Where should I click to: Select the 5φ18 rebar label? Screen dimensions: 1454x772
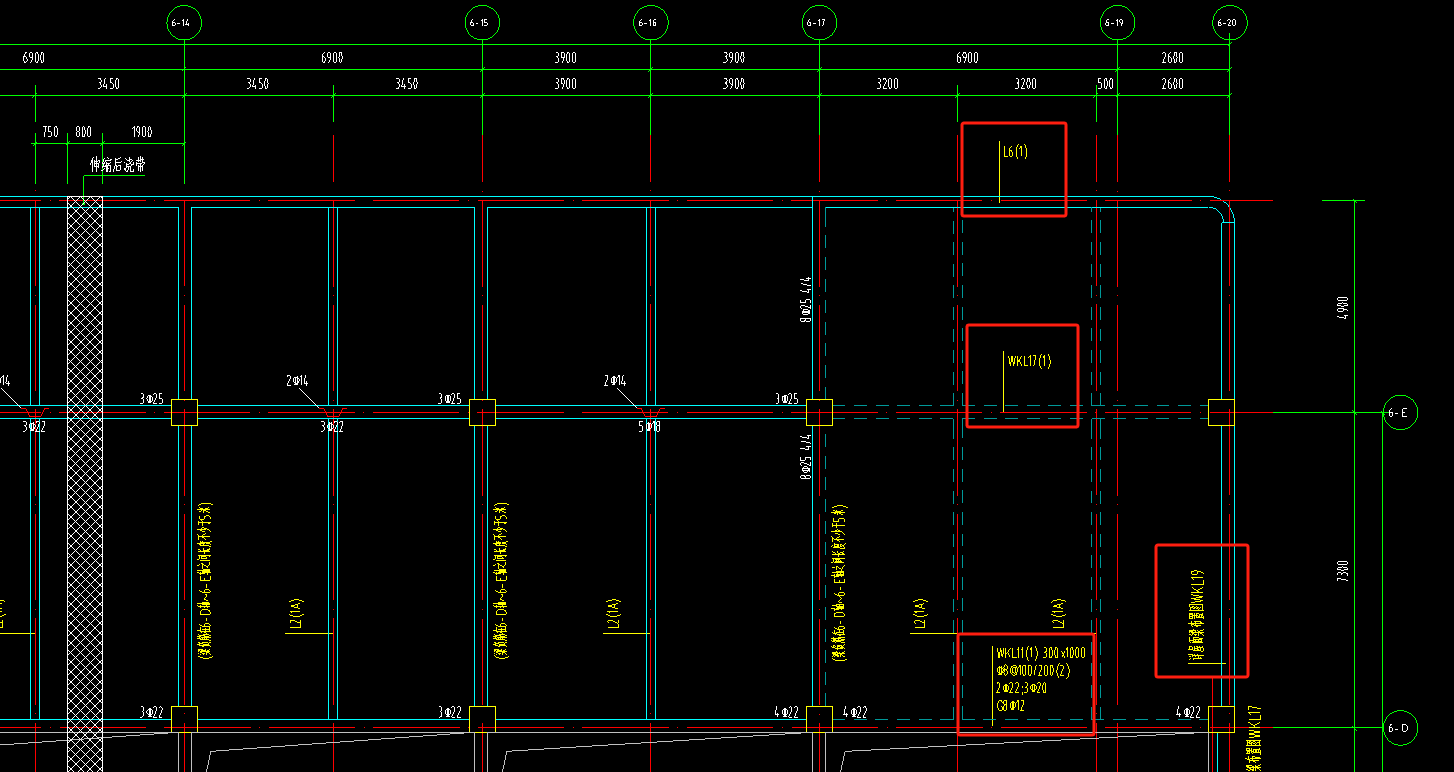point(650,427)
